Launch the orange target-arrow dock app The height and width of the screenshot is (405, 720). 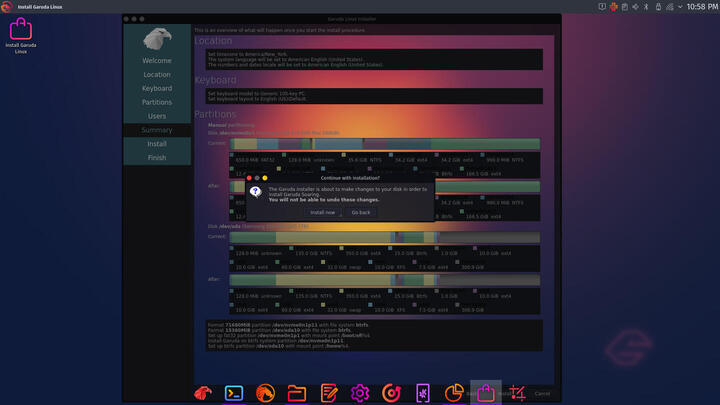point(391,393)
